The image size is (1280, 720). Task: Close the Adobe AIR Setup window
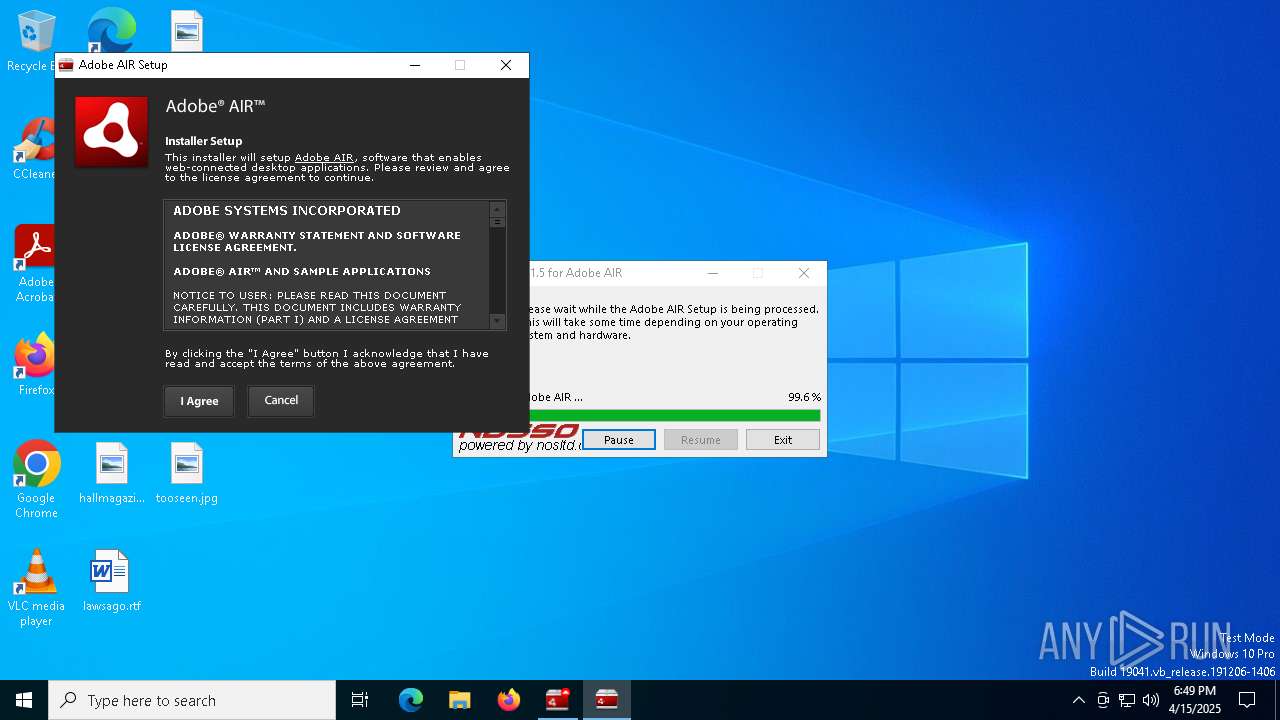tap(506, 65)
